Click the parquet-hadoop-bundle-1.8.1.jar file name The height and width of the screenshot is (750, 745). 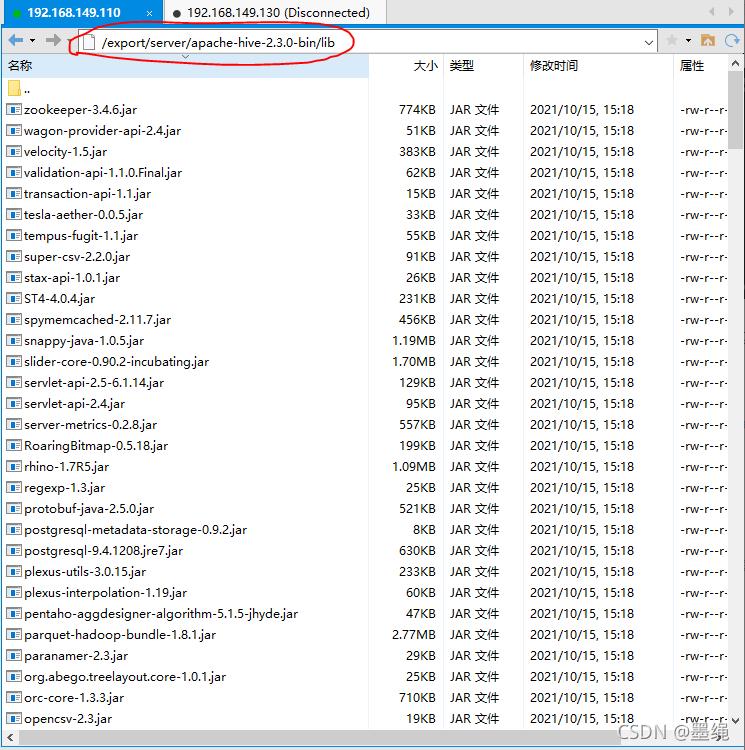click(120, 635)
